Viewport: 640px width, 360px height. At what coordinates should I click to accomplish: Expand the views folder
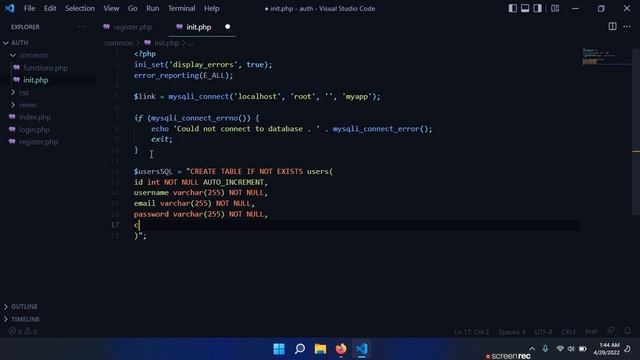(x=13, y=105)
